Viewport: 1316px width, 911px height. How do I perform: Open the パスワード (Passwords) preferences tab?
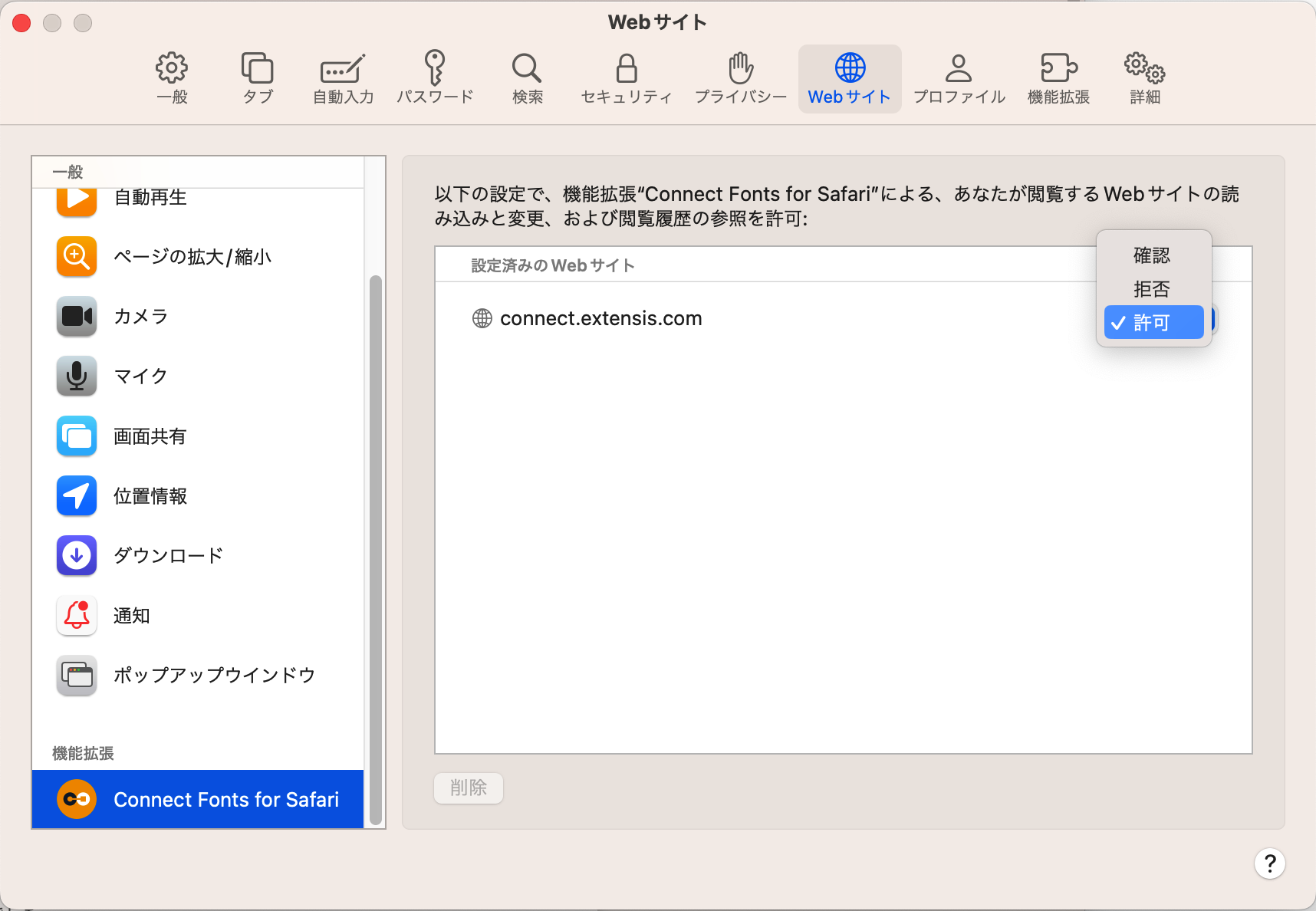click(x=435, y=78)
